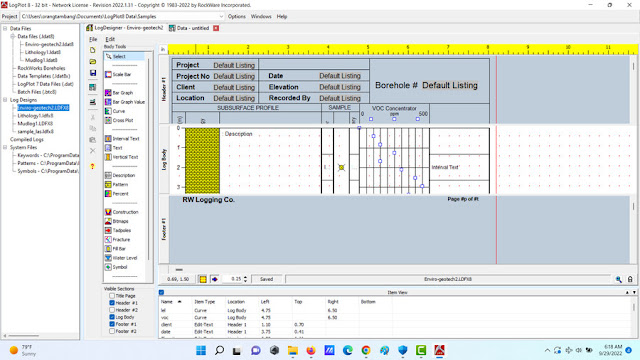Image resolution: width=640 pixels, height=360 pixels.
Task: Click the New design icon
Action: [93, 50]
